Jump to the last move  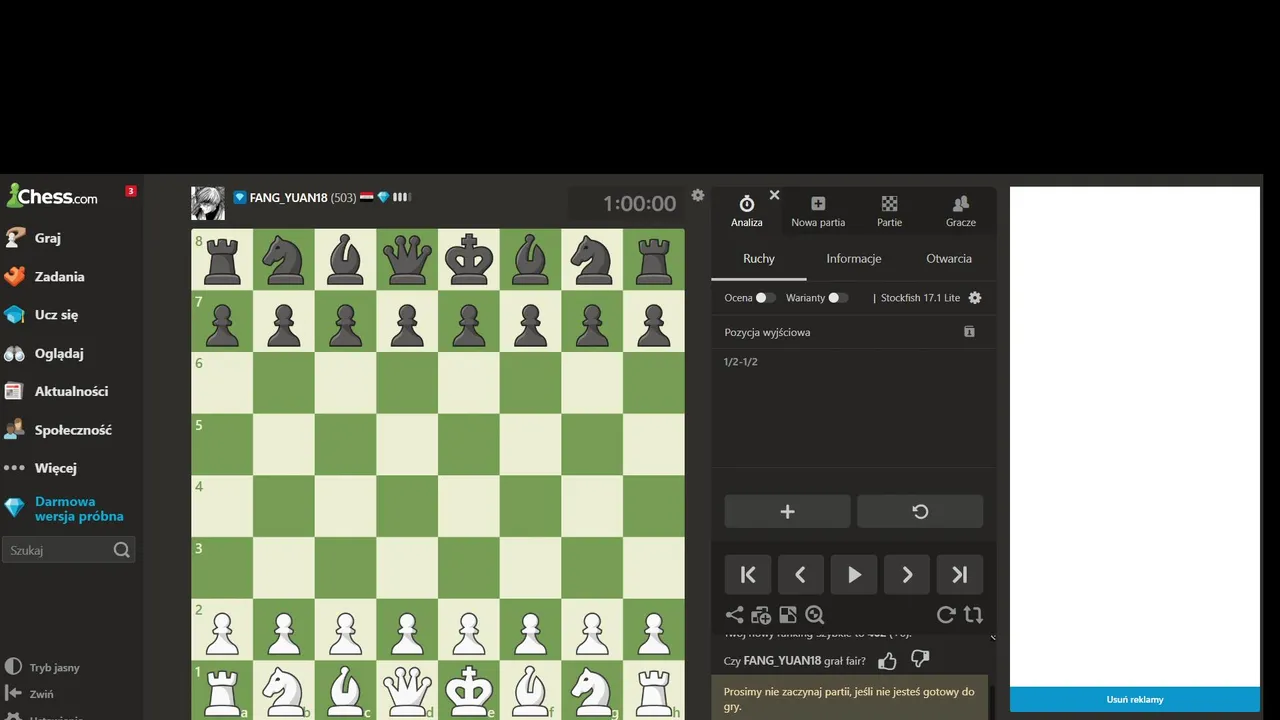pyautogui.click(x=960, y=575)
